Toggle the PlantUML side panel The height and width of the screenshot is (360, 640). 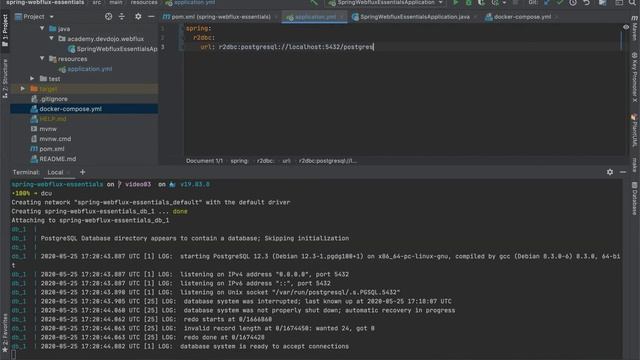[x=635, y=131]
